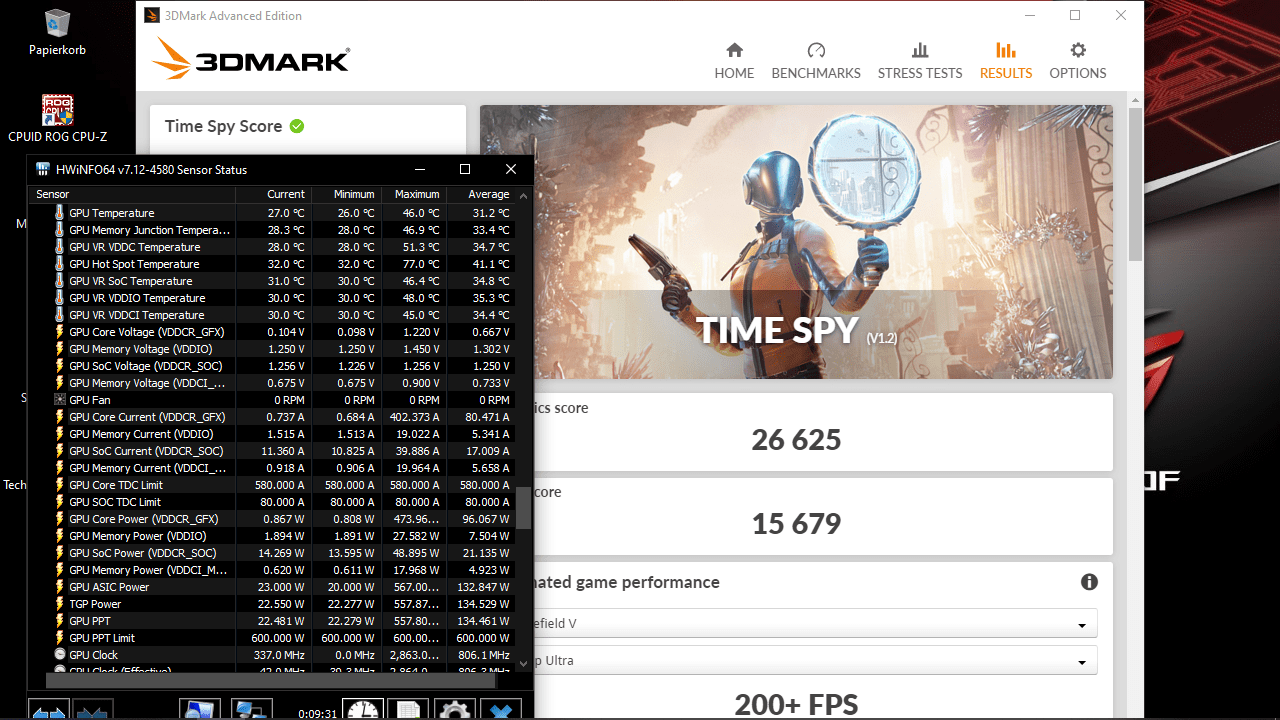This screenshot has width=1280, height=720.
Task: Click the green check next to Time Spy Score
Action: pos(297,126)
